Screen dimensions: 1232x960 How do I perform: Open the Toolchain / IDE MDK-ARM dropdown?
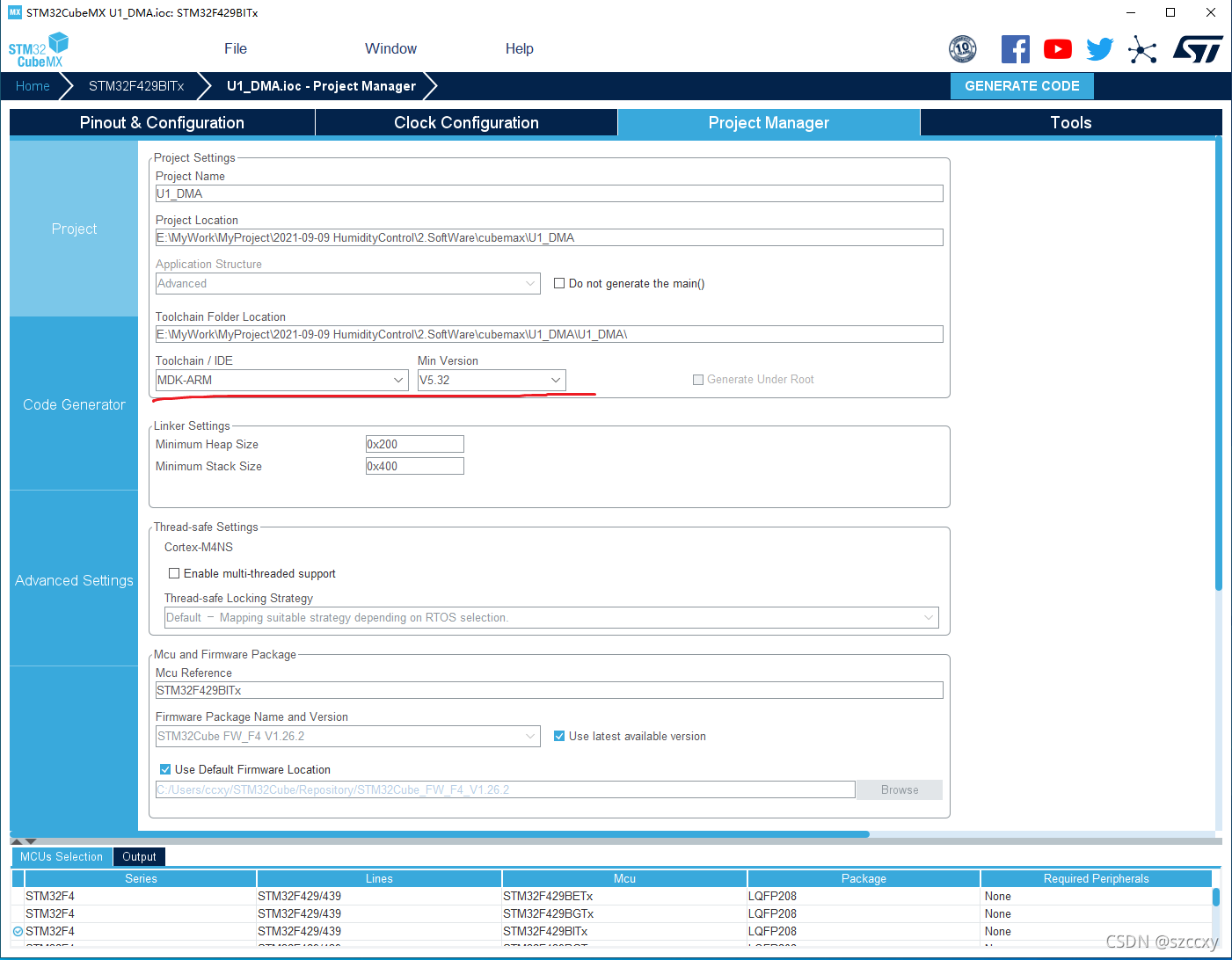[x=281, y=380]
